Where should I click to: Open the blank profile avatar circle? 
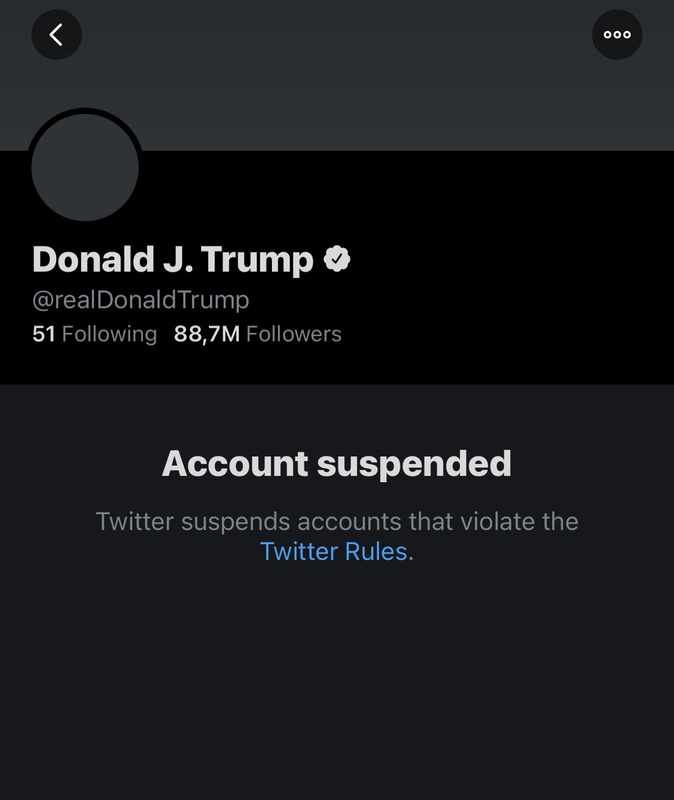tap(85, 167)
